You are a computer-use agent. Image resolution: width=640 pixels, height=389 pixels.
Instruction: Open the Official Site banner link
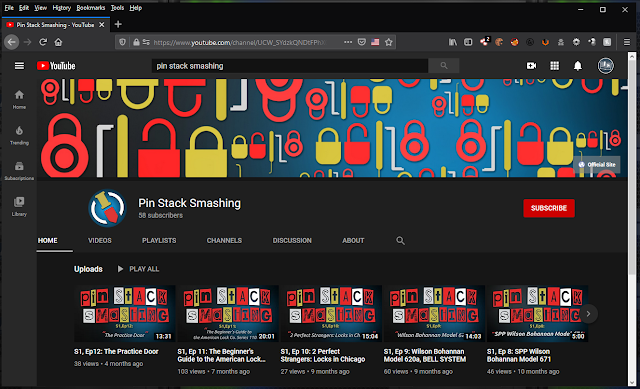597,164
